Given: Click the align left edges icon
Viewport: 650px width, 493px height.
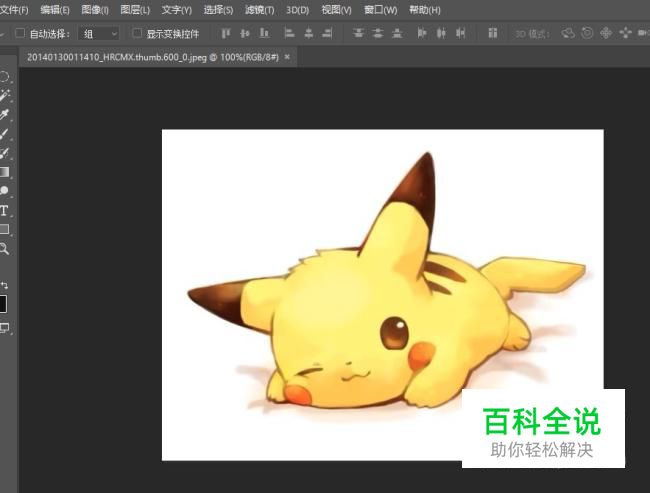Looking at the screenshot, I should pos(289,33).
